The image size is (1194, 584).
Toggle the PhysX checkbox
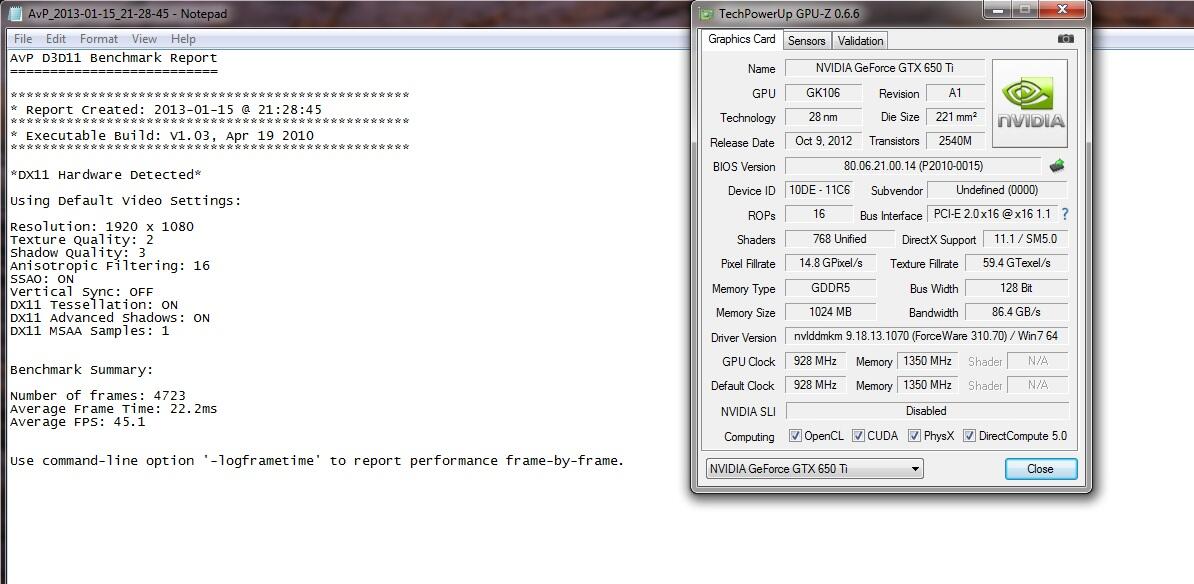[914, 436]
